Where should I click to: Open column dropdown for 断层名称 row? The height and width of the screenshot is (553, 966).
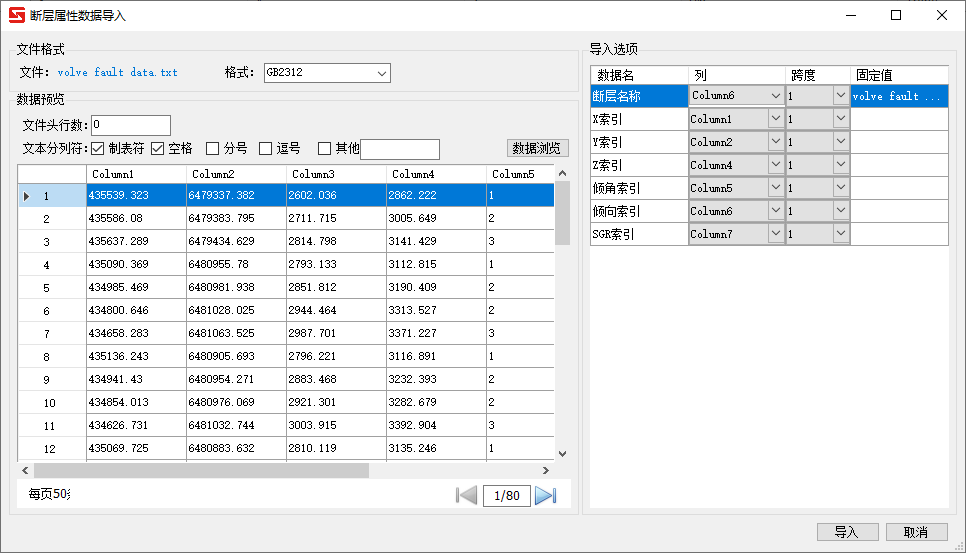coord(776,95)
